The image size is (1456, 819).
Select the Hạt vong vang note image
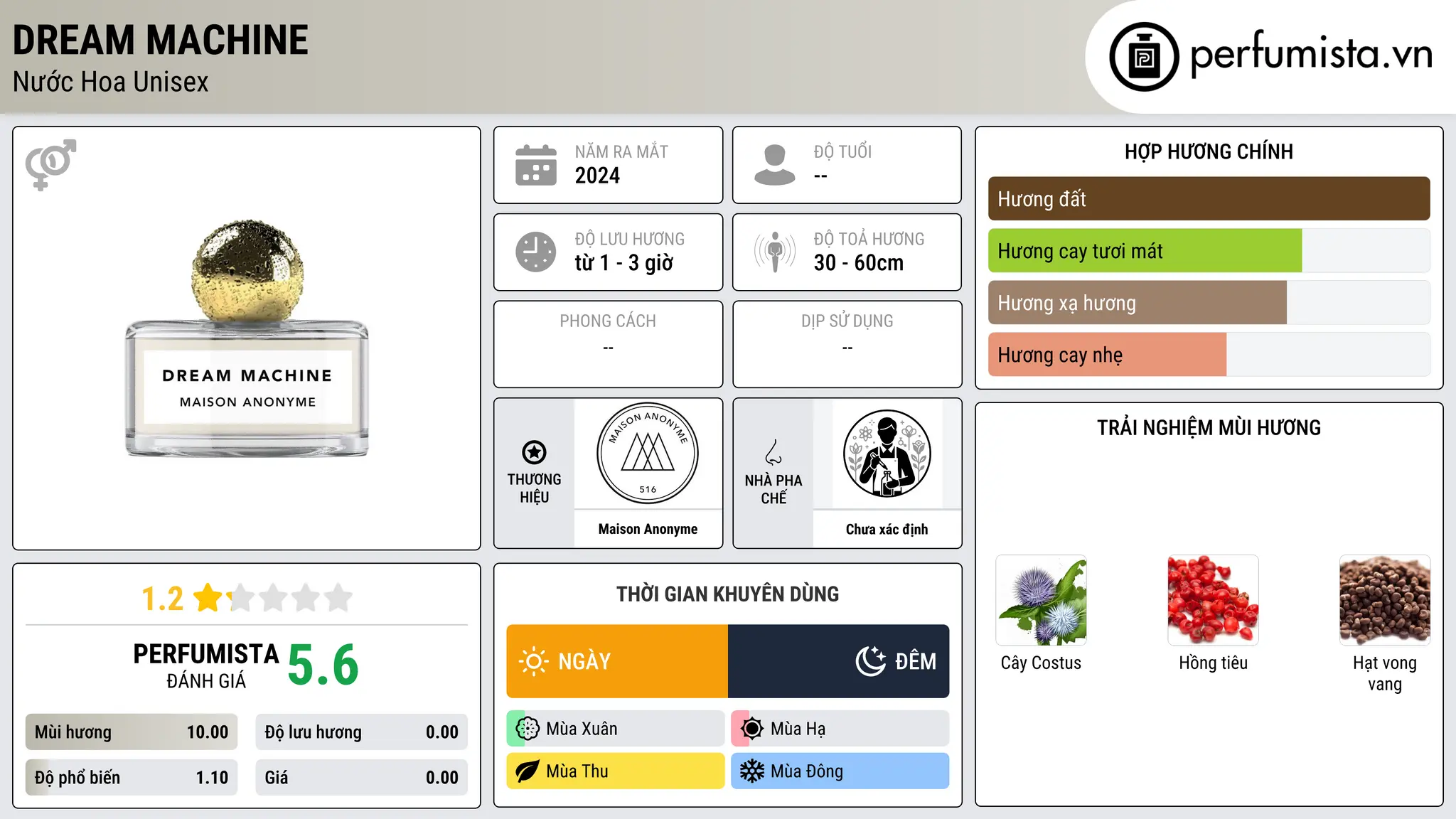click(x=1385, y=600)
